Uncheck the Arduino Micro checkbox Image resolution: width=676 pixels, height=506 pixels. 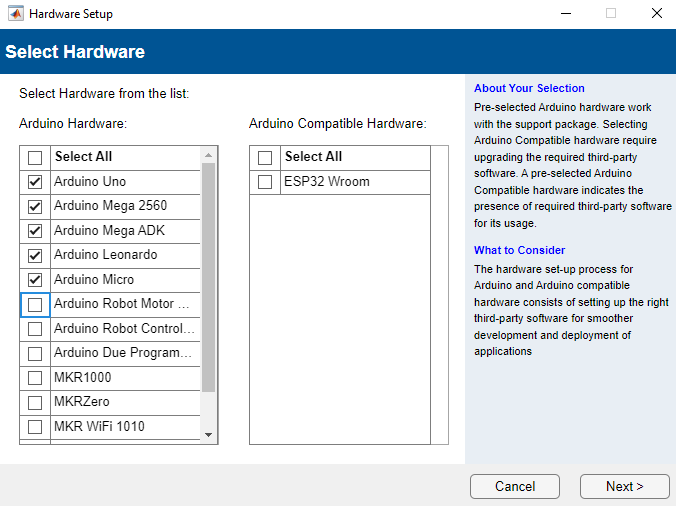[35, 280]
